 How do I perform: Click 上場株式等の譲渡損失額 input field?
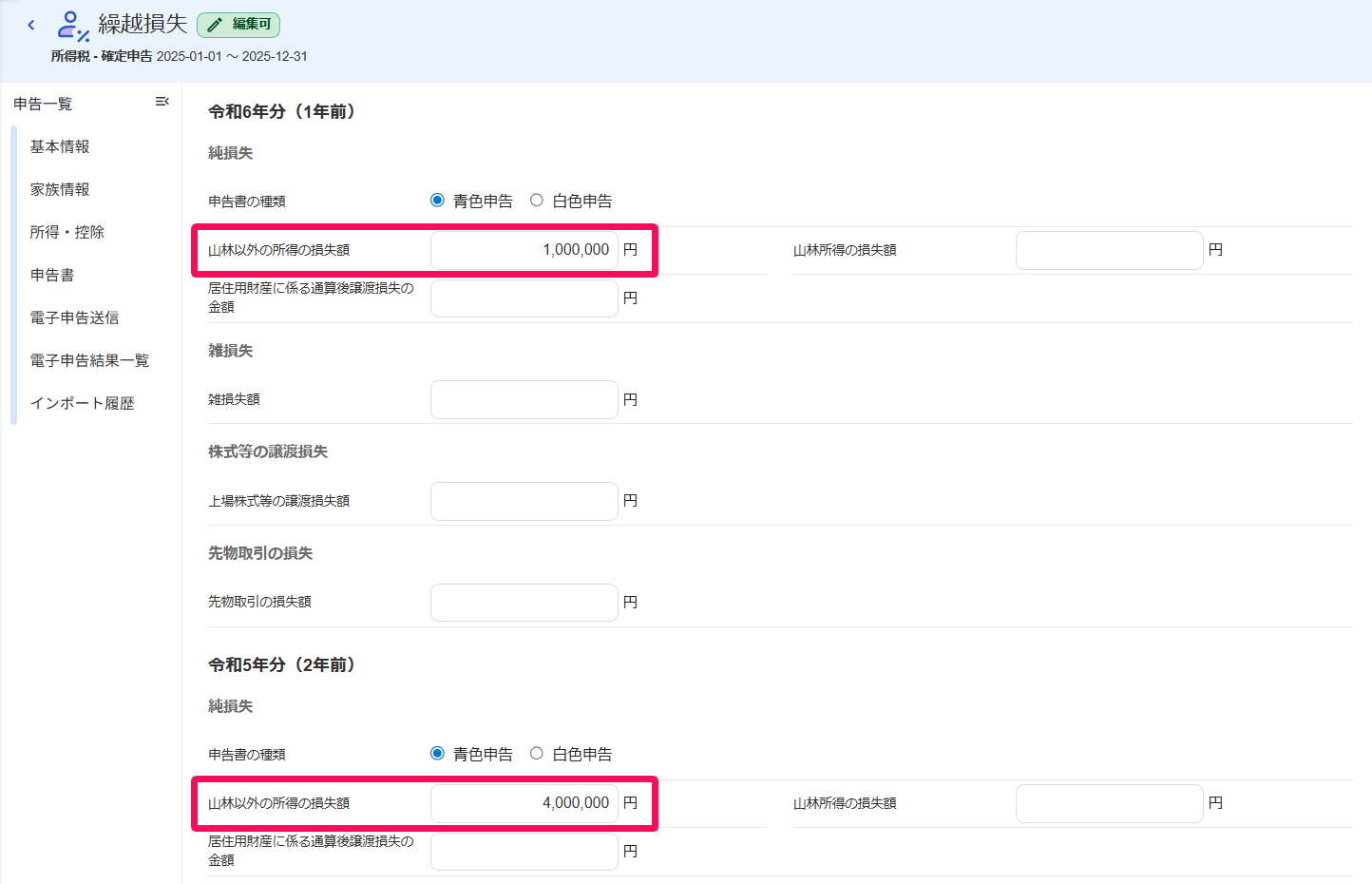(x=524, y=501)
